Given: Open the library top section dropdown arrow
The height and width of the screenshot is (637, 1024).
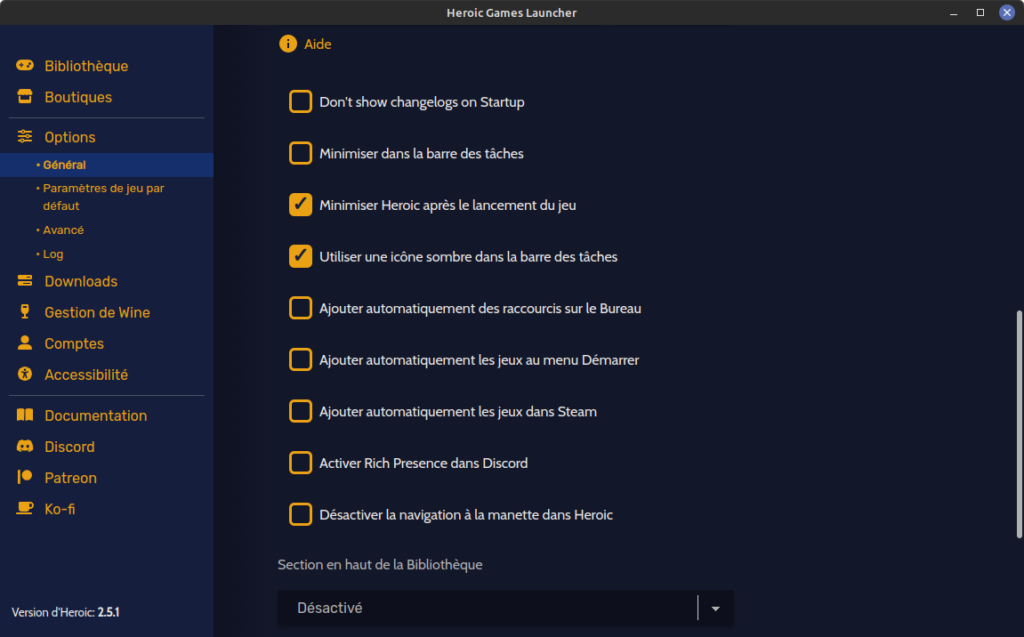Looking at the screenshot, I should tap(716, 608).
